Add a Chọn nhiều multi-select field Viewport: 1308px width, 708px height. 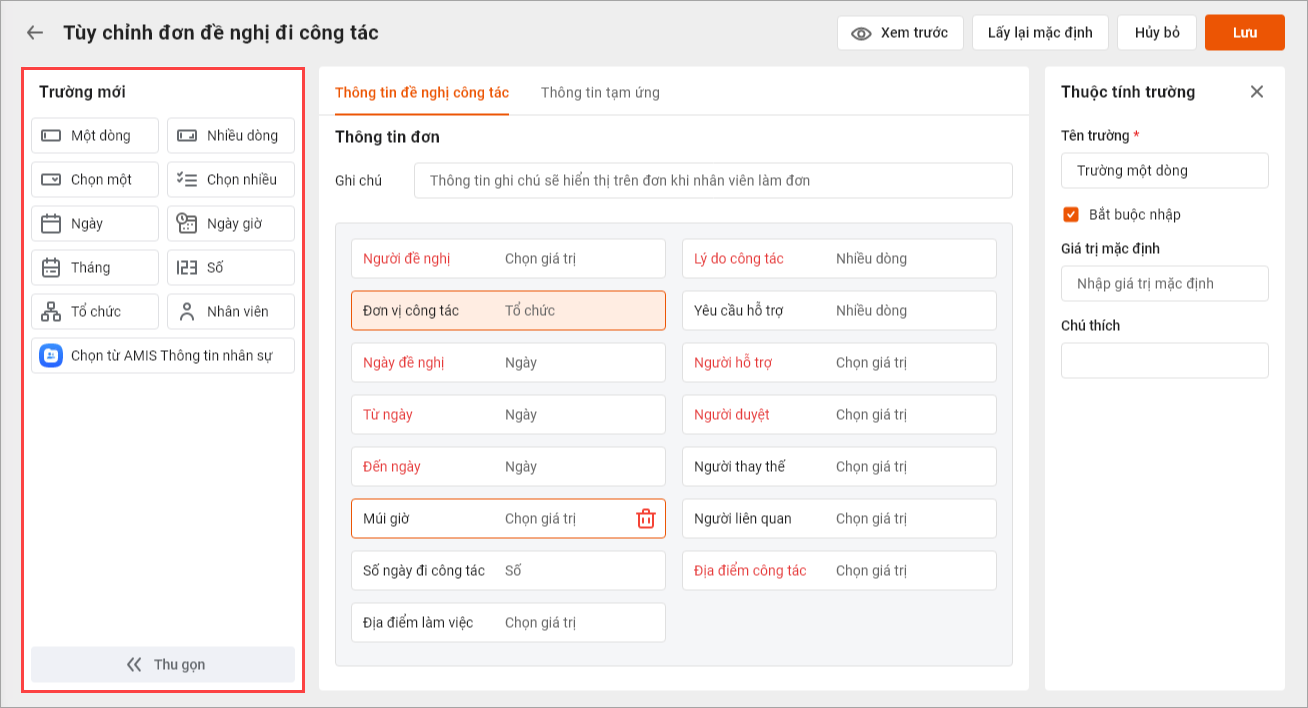[x=231, y=180]
